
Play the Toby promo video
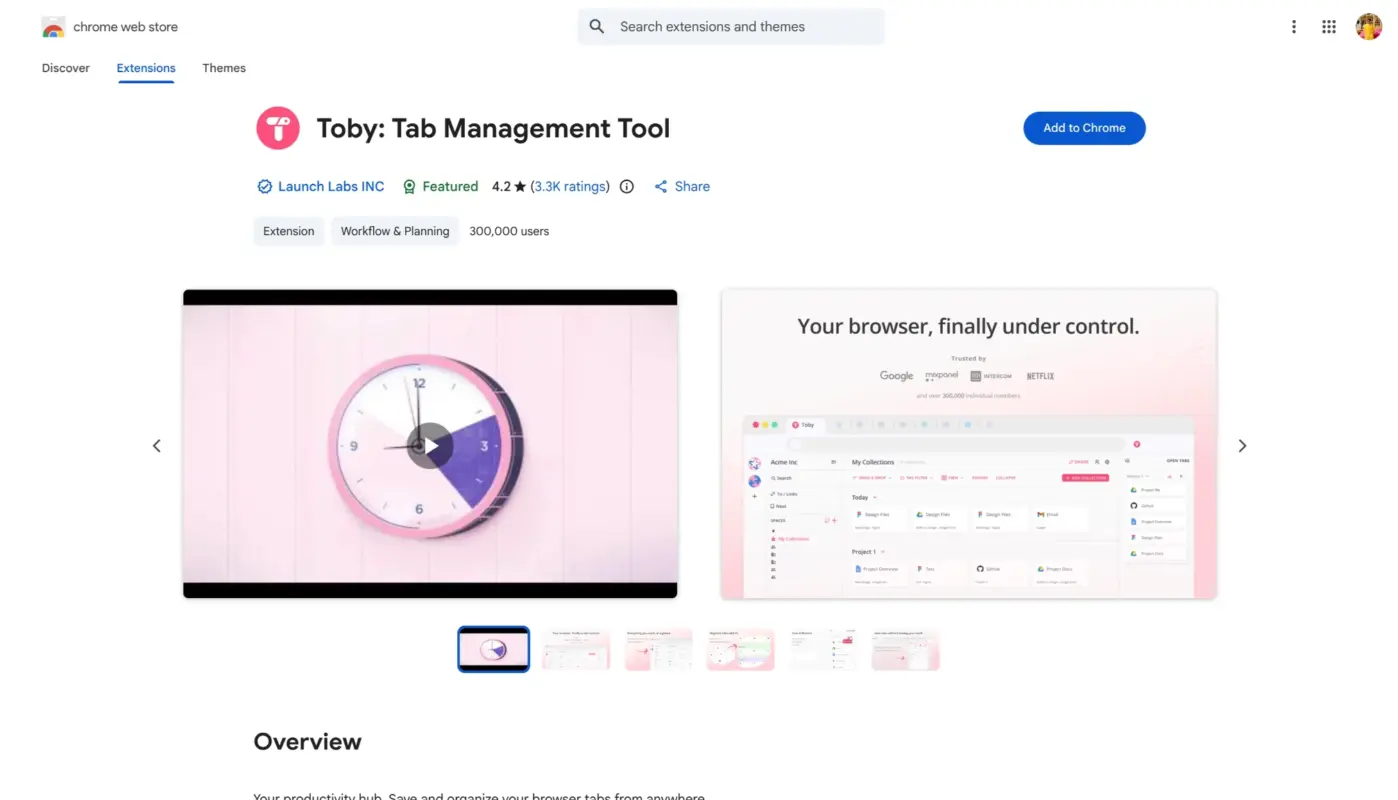point(430,446)
